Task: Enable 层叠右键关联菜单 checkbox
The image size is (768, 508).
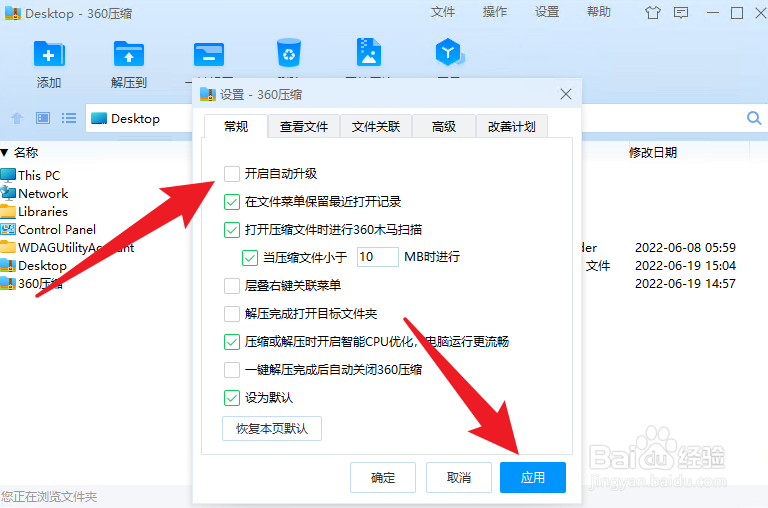Action: [x=232, y=286]
